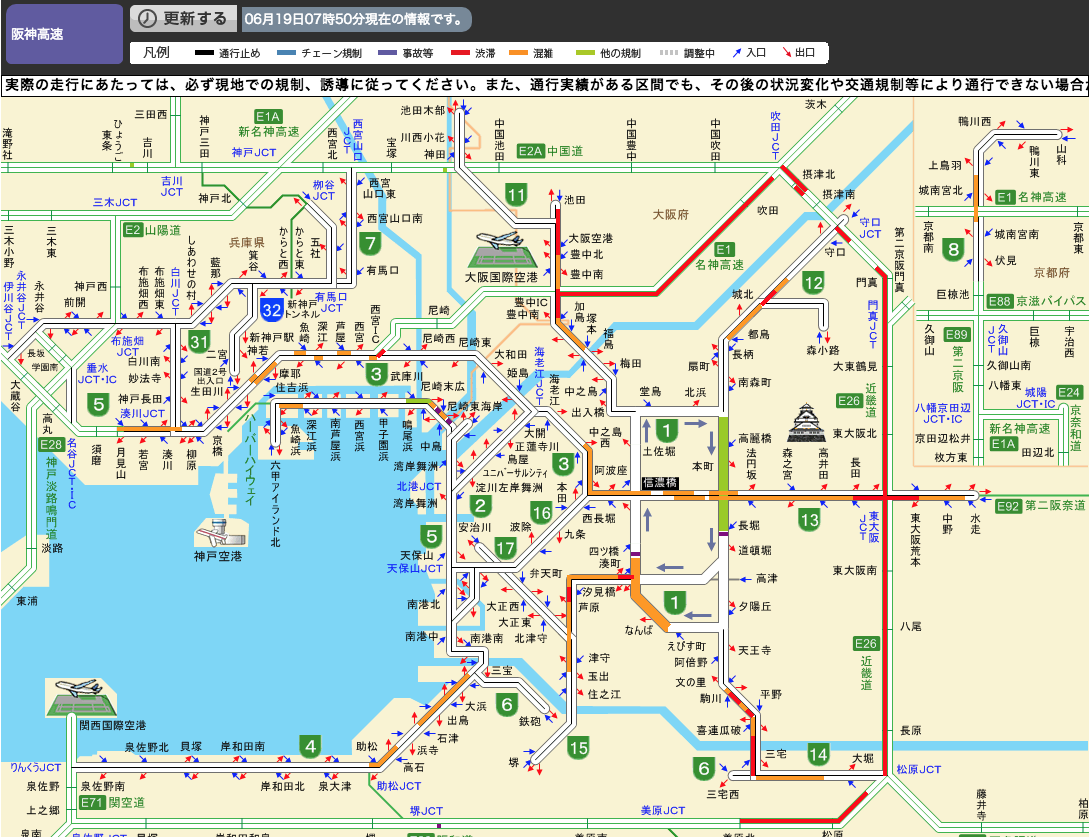Select the 阪神高速 tab
Viewport: 1090px width, 837px height.
[x=63, y=34]
